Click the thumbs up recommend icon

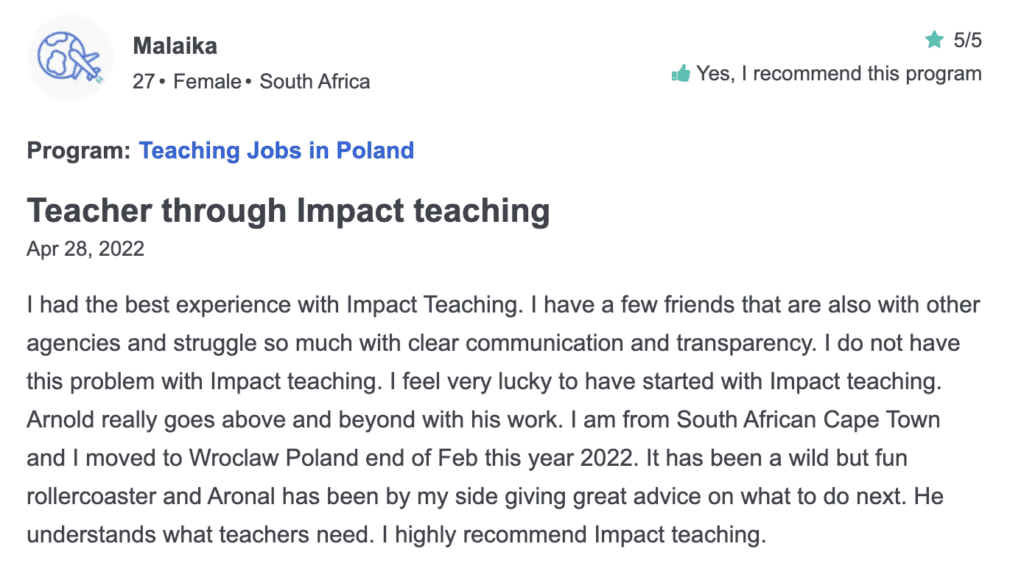tap(680, 73)
